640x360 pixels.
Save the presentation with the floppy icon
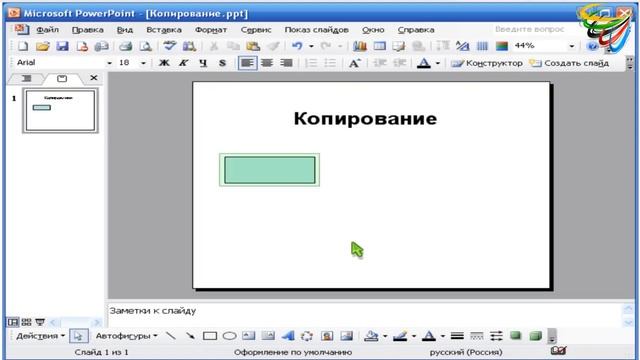[62, 46]
